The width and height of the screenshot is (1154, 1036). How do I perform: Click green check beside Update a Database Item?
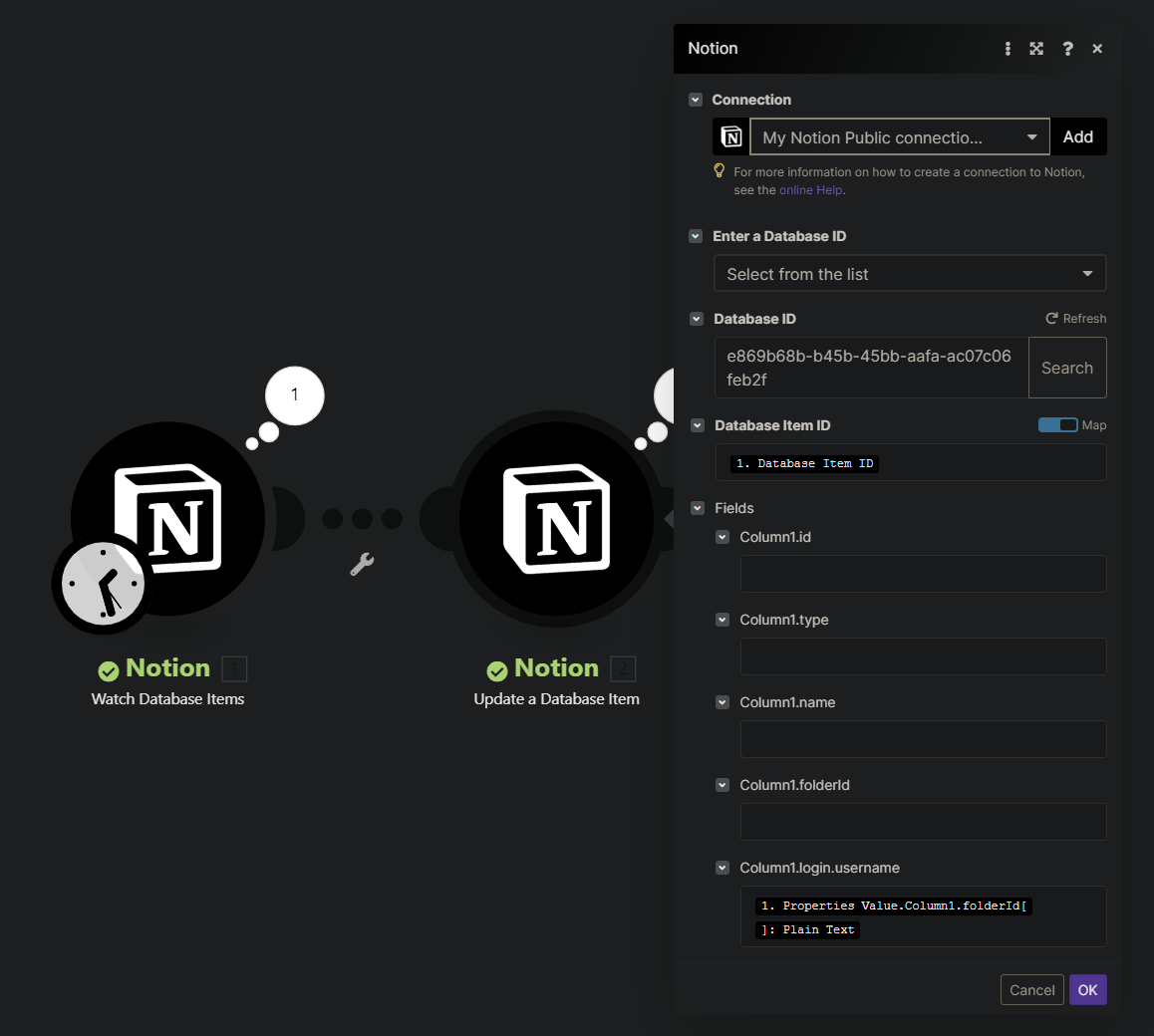[497, 670]
